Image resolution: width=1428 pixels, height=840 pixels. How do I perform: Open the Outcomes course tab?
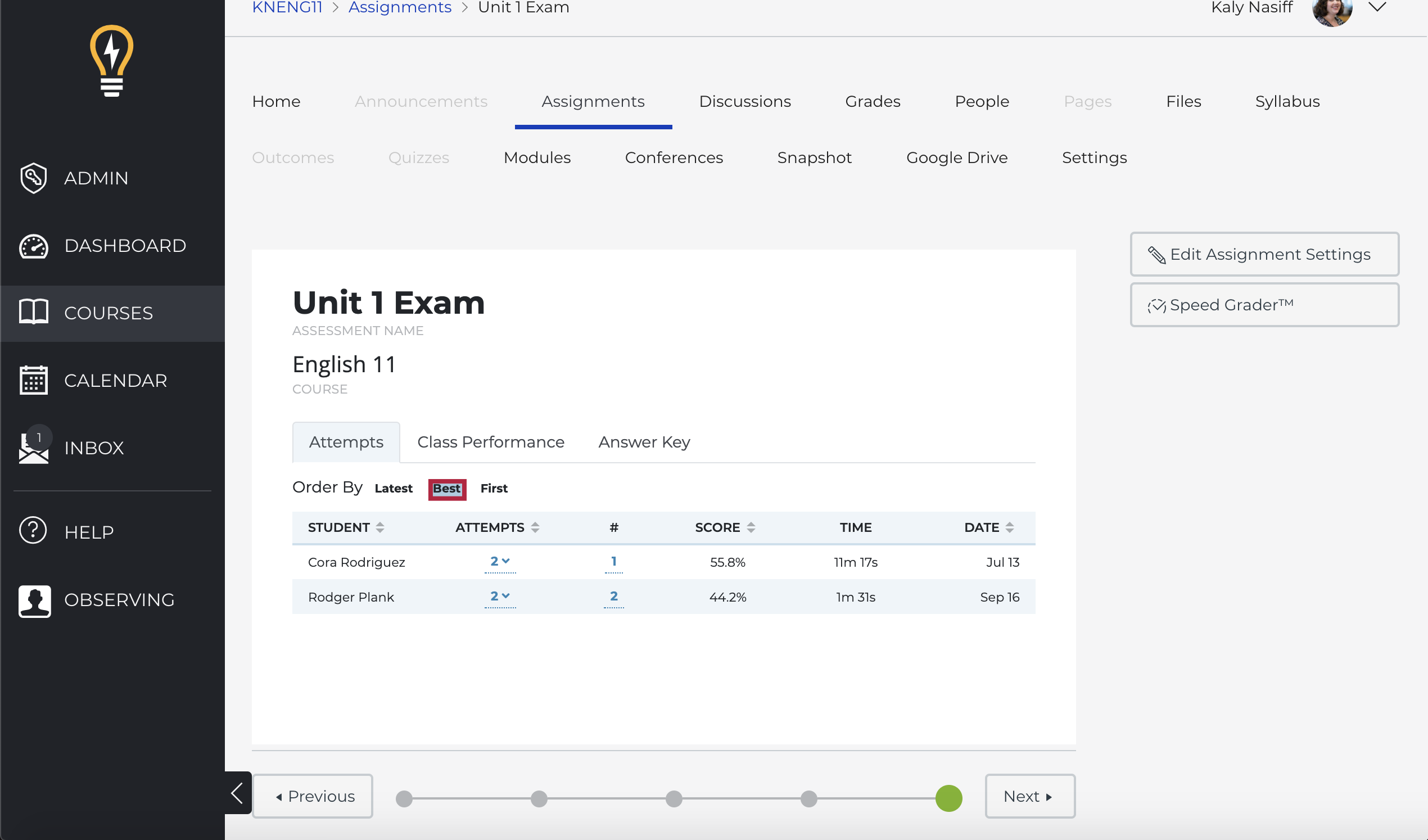click(292, 157)
